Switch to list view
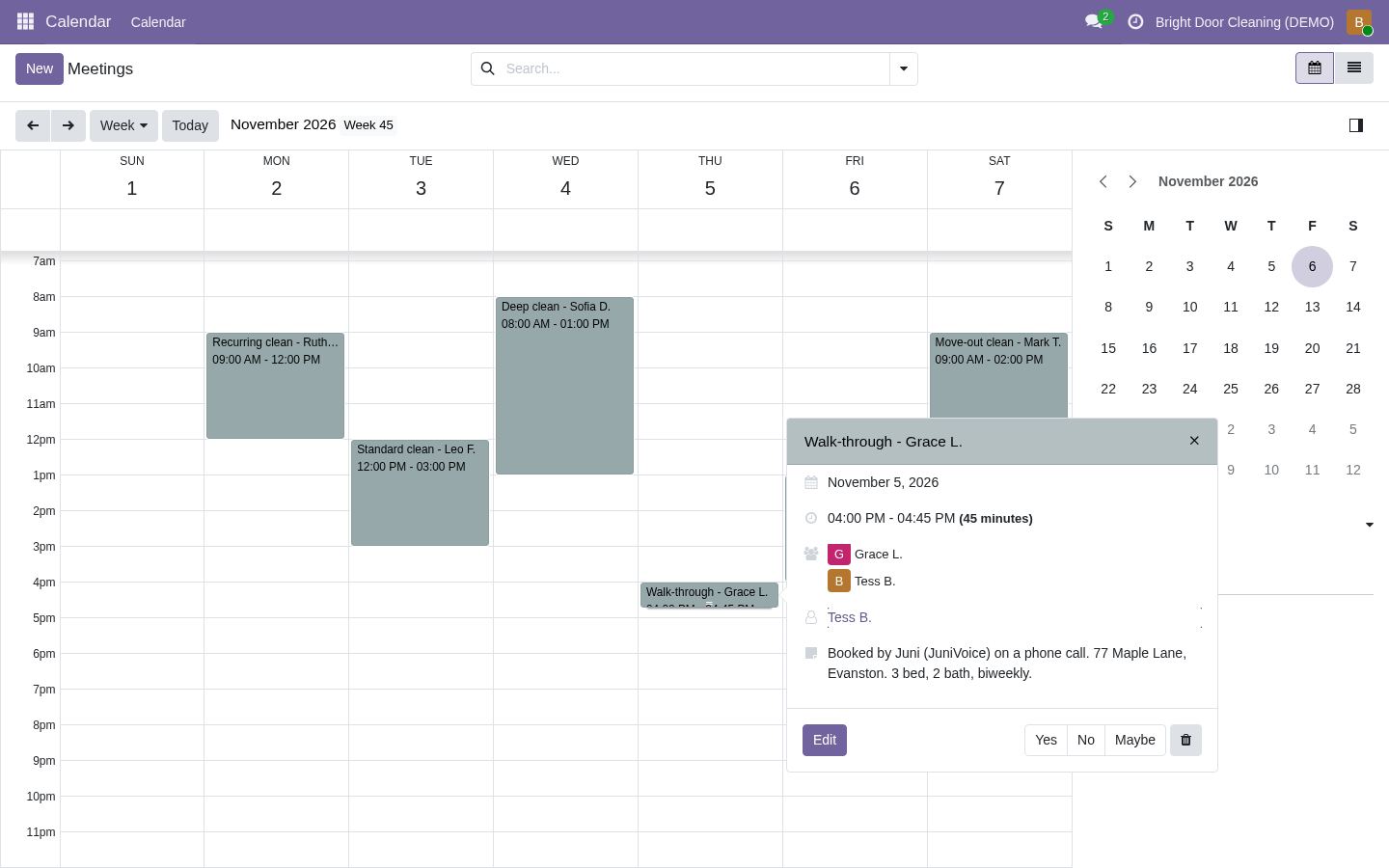Image resolution: width=1389 pixels, height=868 pixels. [x=1353, y=68]
